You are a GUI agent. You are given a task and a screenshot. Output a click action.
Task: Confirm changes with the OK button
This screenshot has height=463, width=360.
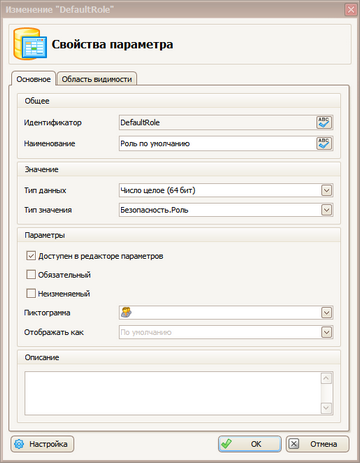point(250,444)
